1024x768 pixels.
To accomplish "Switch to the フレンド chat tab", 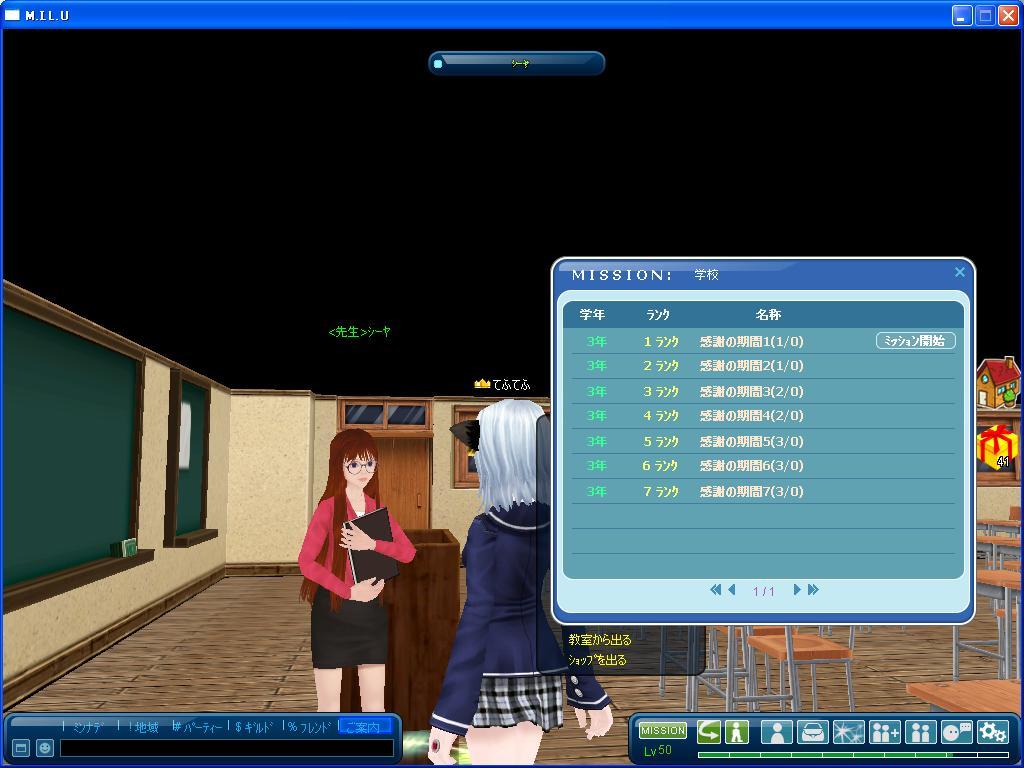I will [x=310, y=727].
